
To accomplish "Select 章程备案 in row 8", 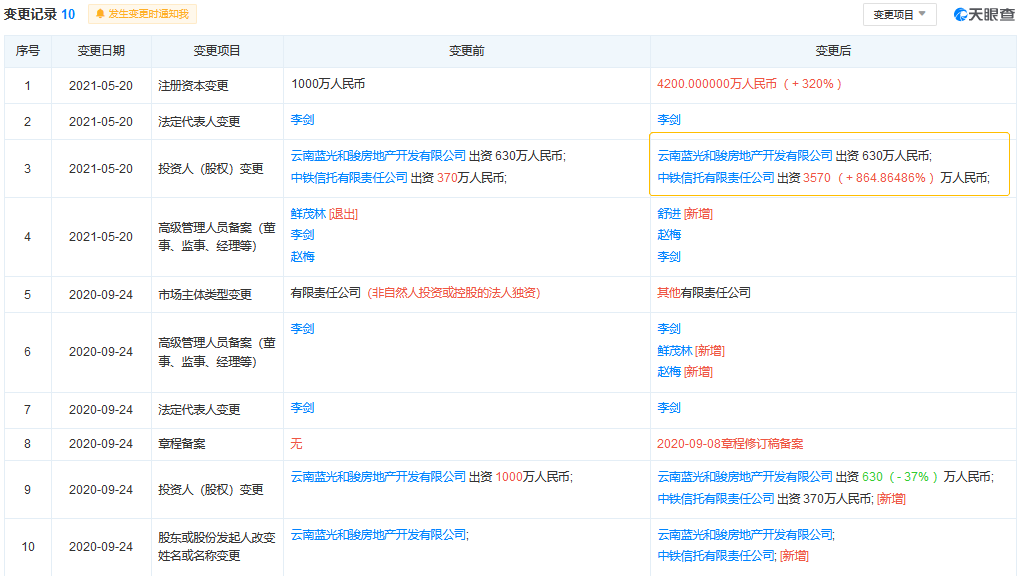I will (x=182, y=443).
